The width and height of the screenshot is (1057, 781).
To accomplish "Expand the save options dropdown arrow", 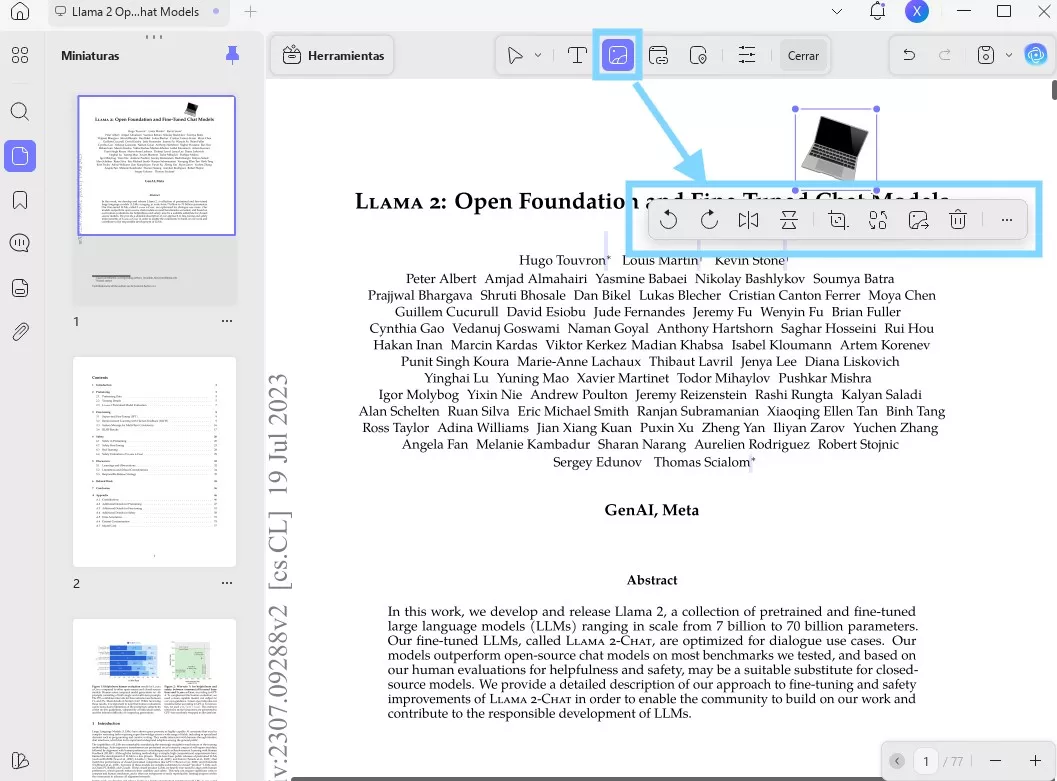I will pyautogui.click(x=1008, y=55).
